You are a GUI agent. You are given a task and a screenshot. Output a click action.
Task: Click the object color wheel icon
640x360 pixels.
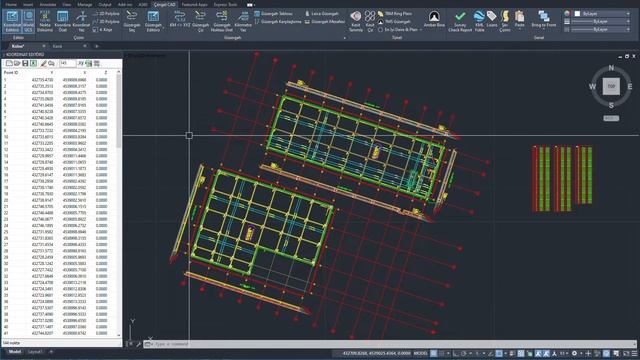click(567, 13)
